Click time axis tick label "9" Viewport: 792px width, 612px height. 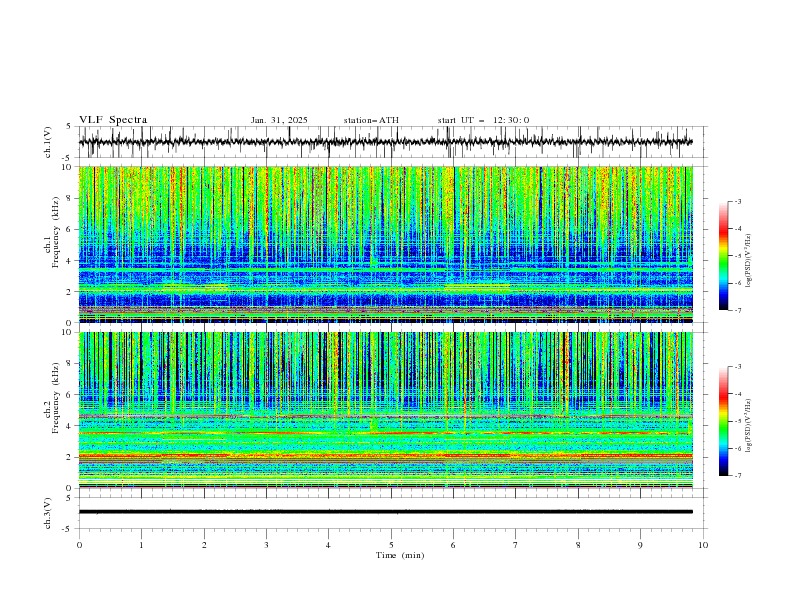tap(640, 545)
